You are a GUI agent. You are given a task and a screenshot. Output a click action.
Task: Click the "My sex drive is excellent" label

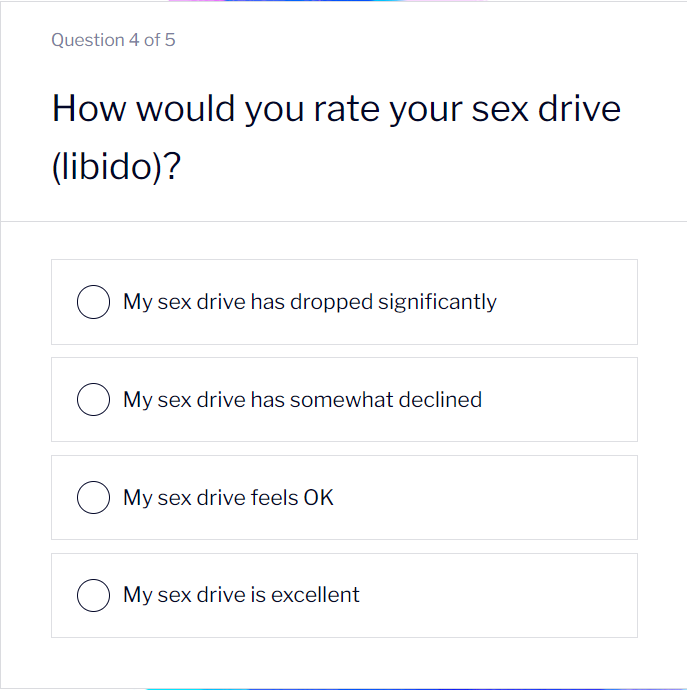[x=241, y=595]
